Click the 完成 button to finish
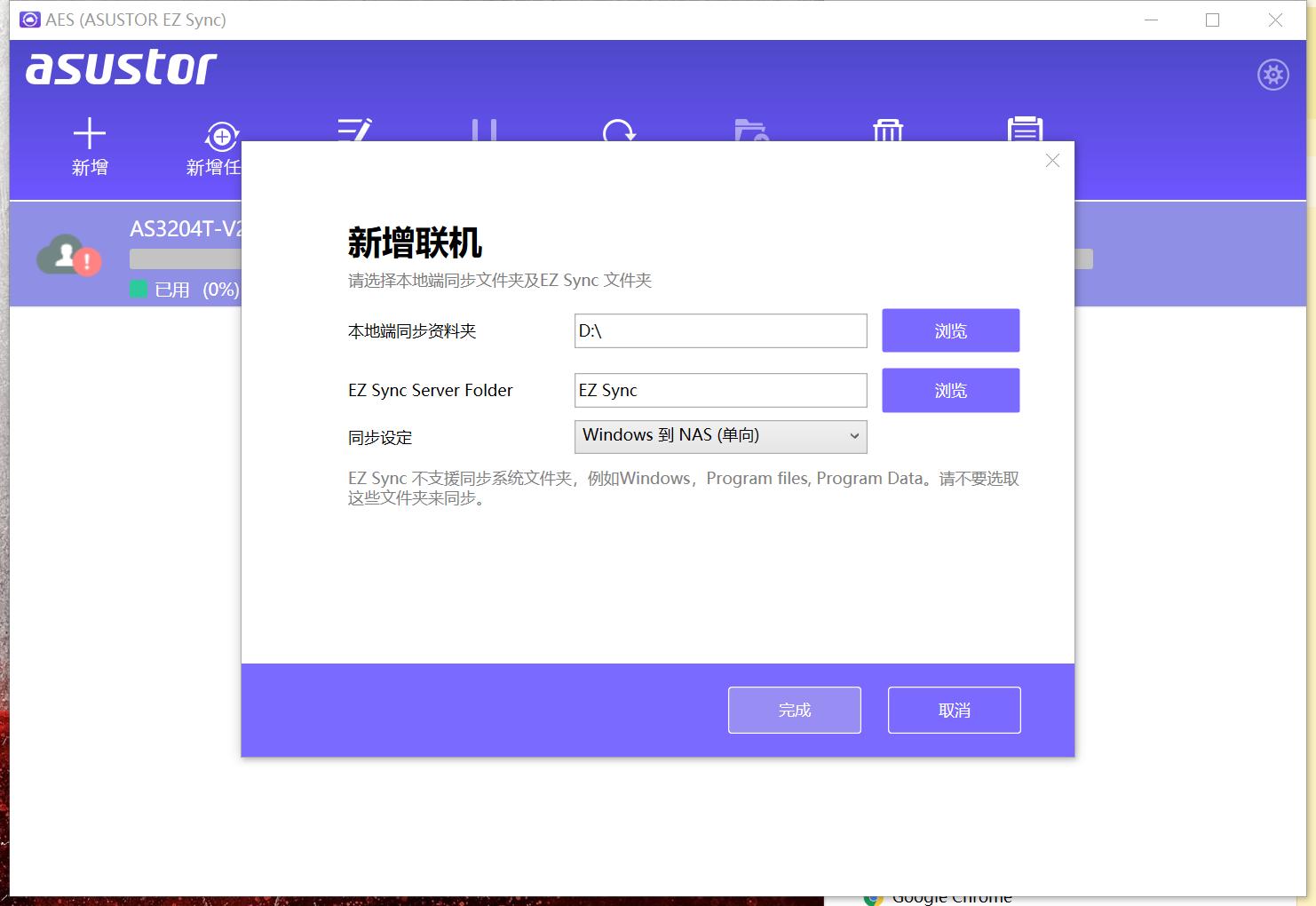Screen dimensions: 1316x906 [x=794, y=710]
